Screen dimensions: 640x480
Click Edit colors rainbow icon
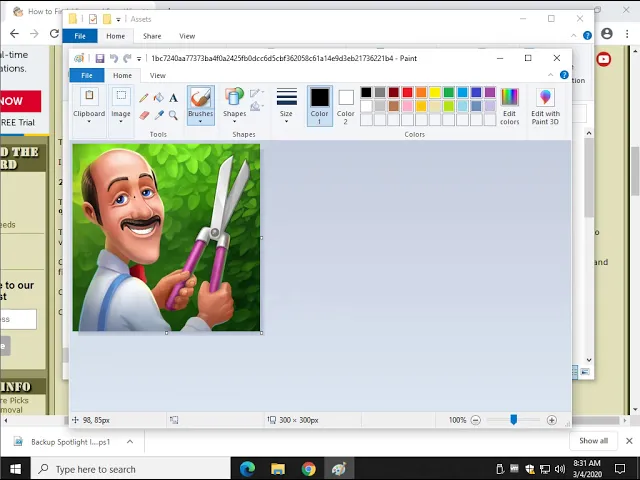pos(509,97)
